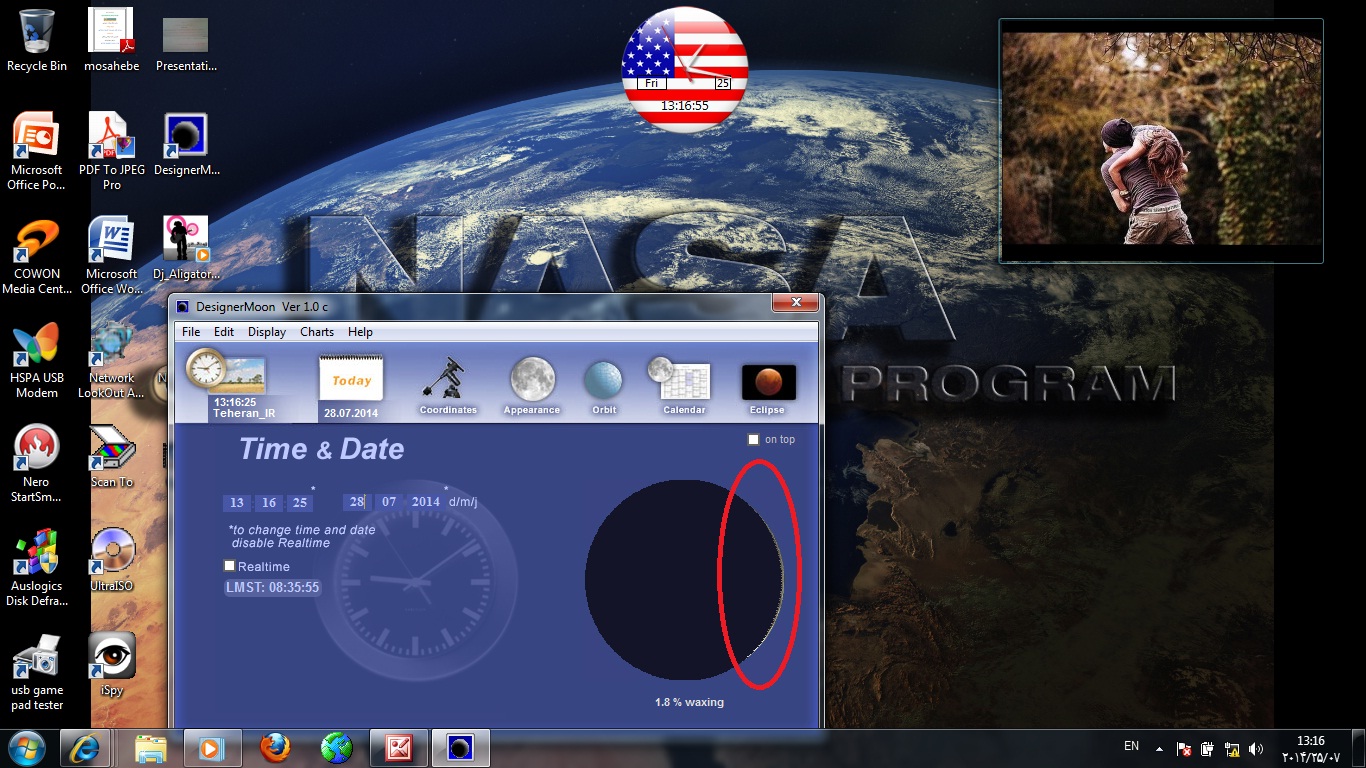The height and width of the screenshot is (768, 1366).
Task: Click the 'to change time and date' note
Action: click(301, 536)
